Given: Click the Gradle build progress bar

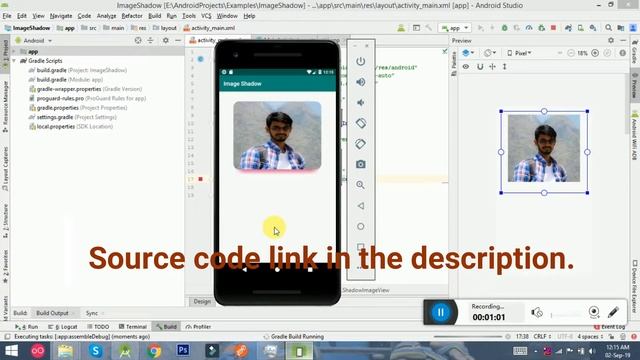Looking at the screenshot, I should pyautogui.click(x=468, y=337).
